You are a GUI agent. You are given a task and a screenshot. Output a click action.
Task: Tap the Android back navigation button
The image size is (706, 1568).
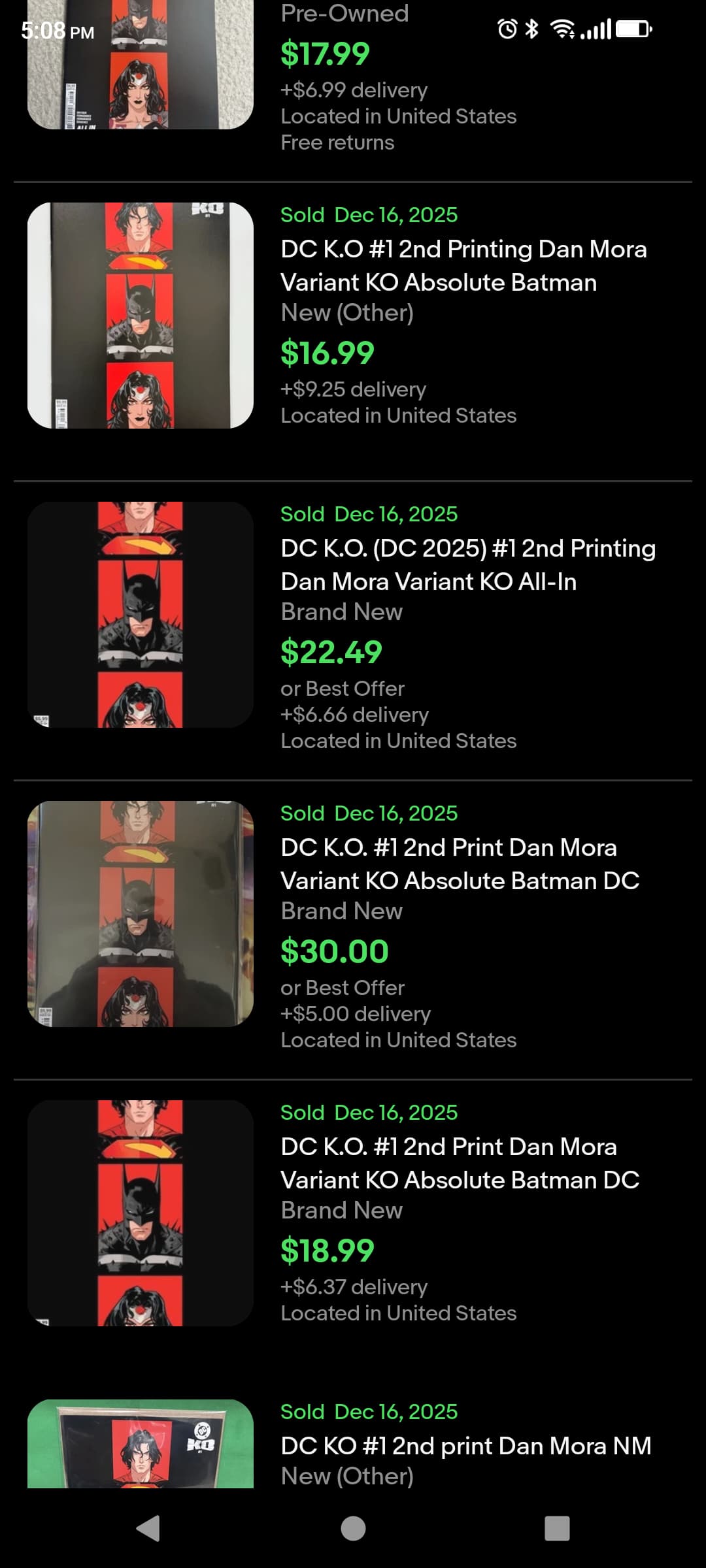pos(148,1528)
